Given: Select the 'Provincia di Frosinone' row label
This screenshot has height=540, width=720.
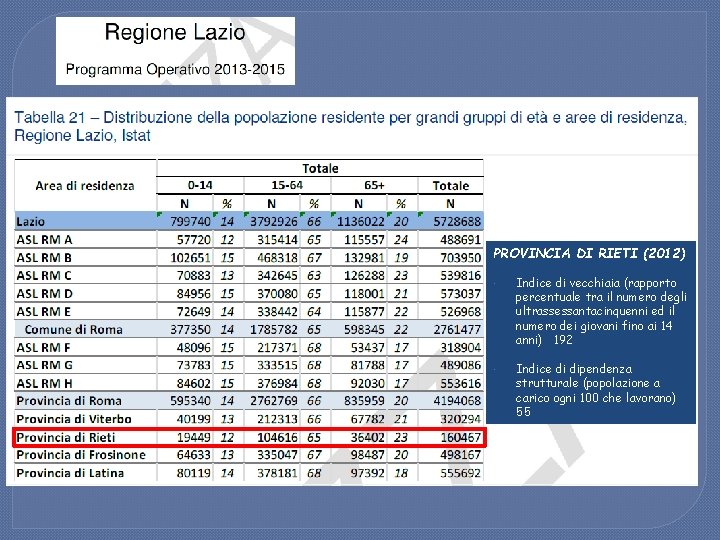Looking at the screenshot, I should (81, 455).
